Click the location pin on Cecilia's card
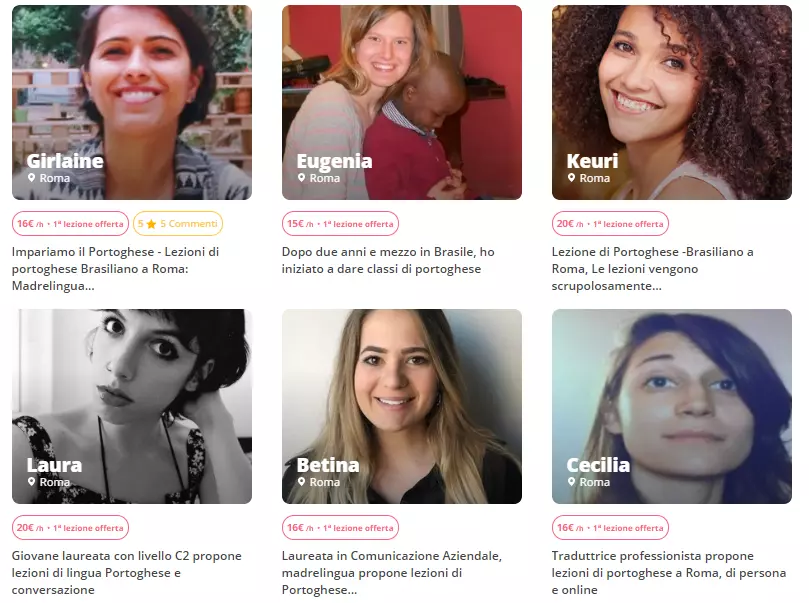The height and width of the screenshot is (603, 809). [572, 482]
